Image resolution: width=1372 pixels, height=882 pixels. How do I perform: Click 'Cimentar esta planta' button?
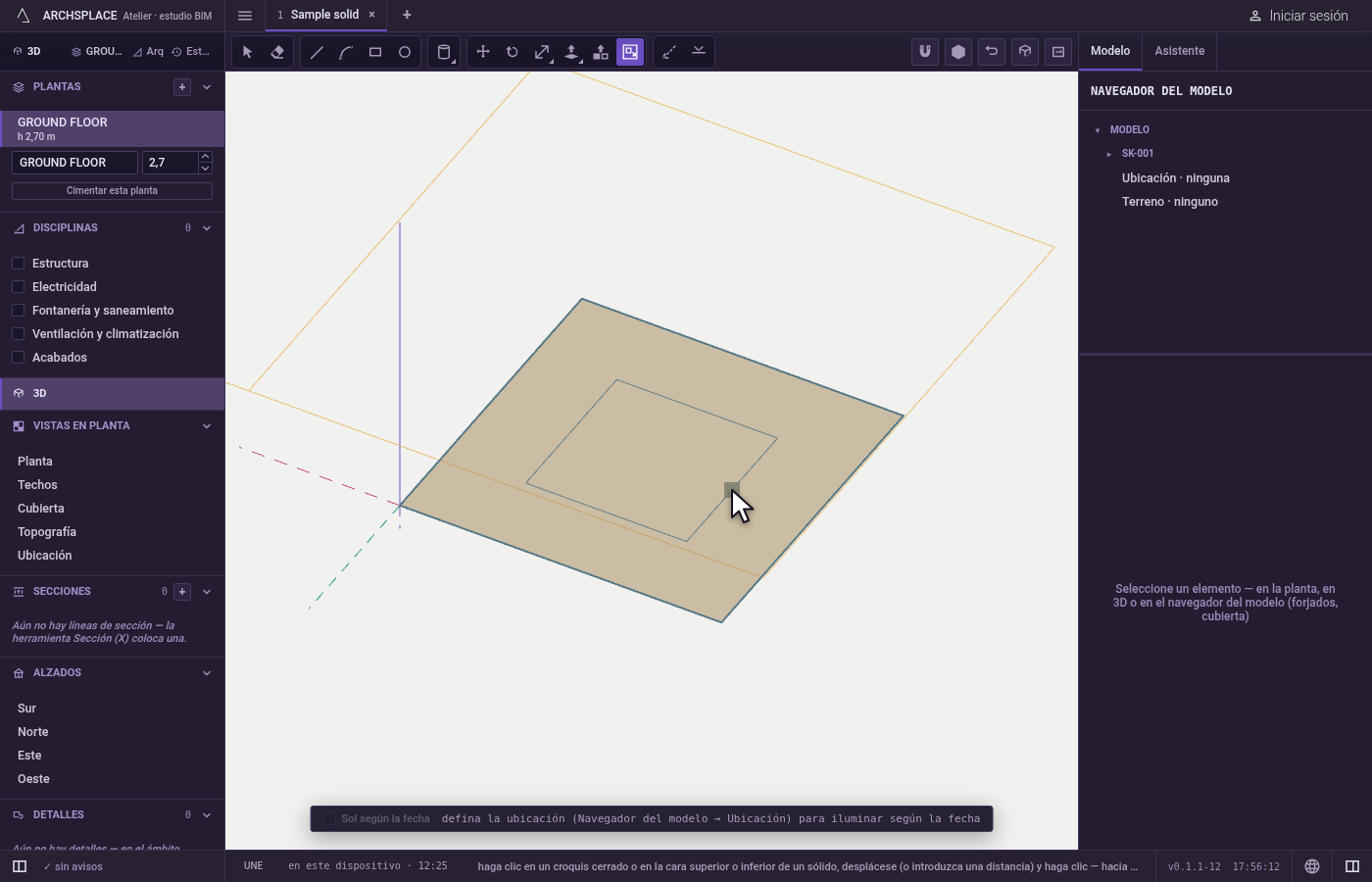click(112, 191)
